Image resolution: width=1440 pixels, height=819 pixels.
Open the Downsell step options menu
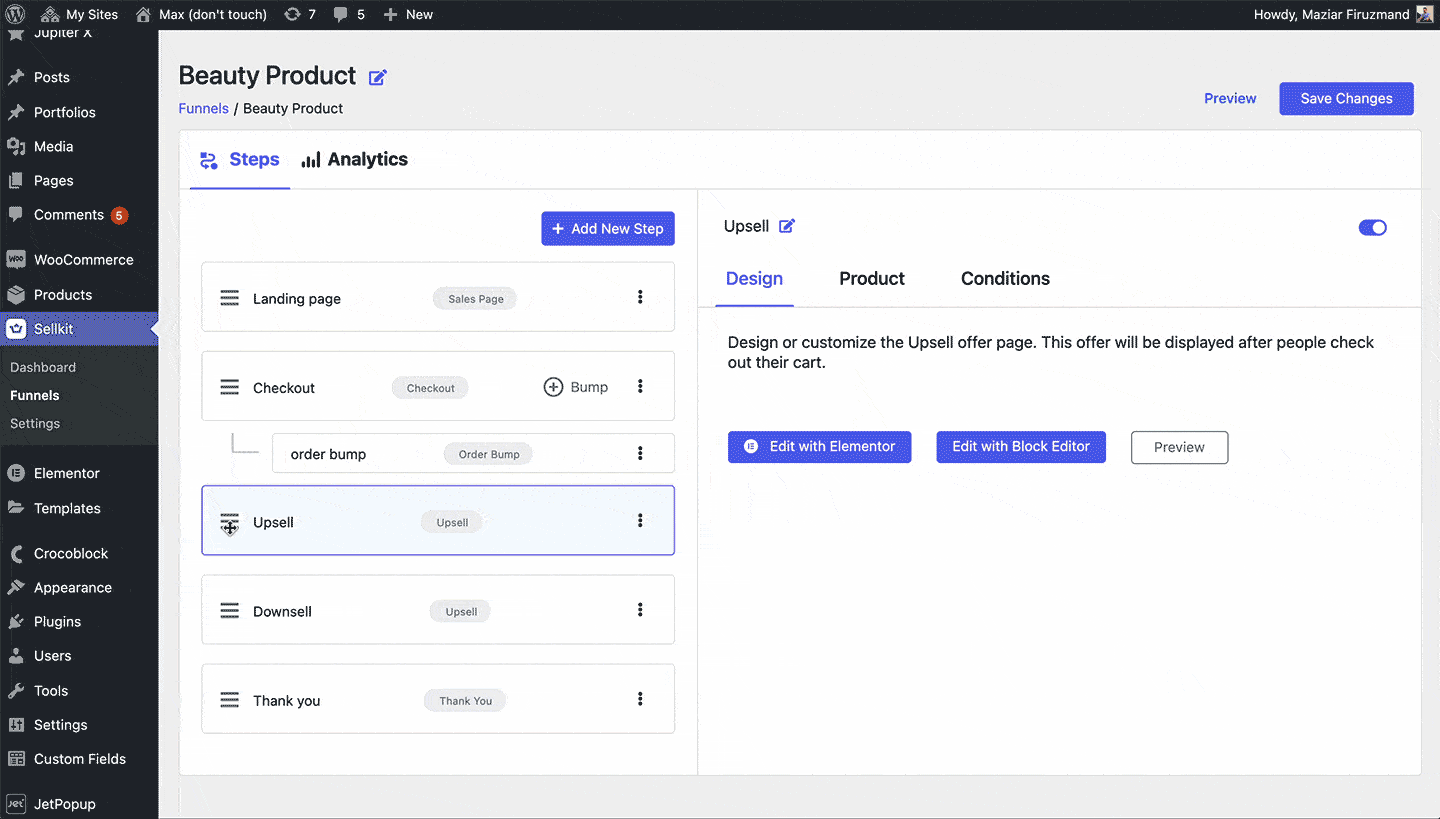pyautogui.click(x=640, y=610)
